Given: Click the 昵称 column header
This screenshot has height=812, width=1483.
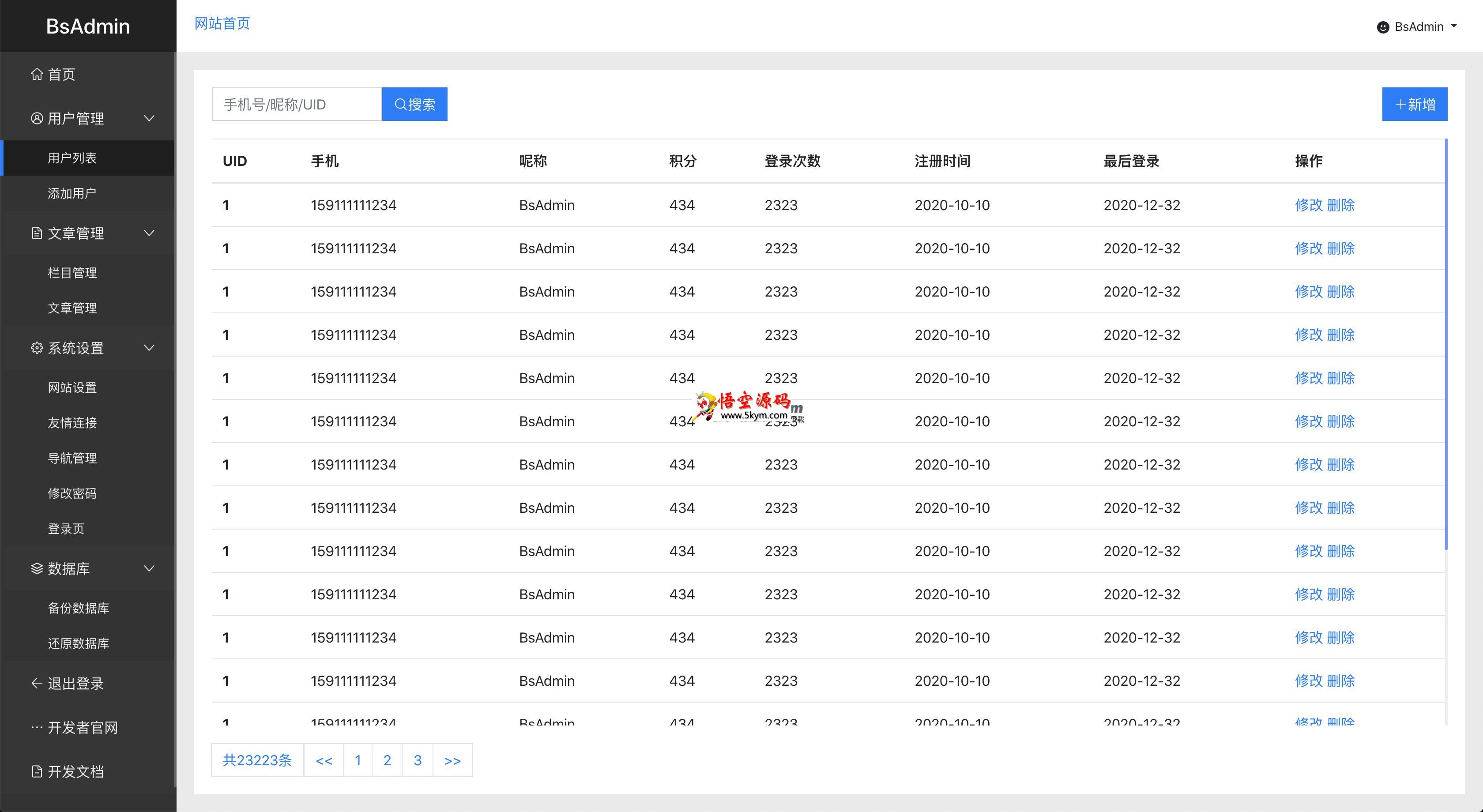Looking at the screenshot, I should click(533, 161).
